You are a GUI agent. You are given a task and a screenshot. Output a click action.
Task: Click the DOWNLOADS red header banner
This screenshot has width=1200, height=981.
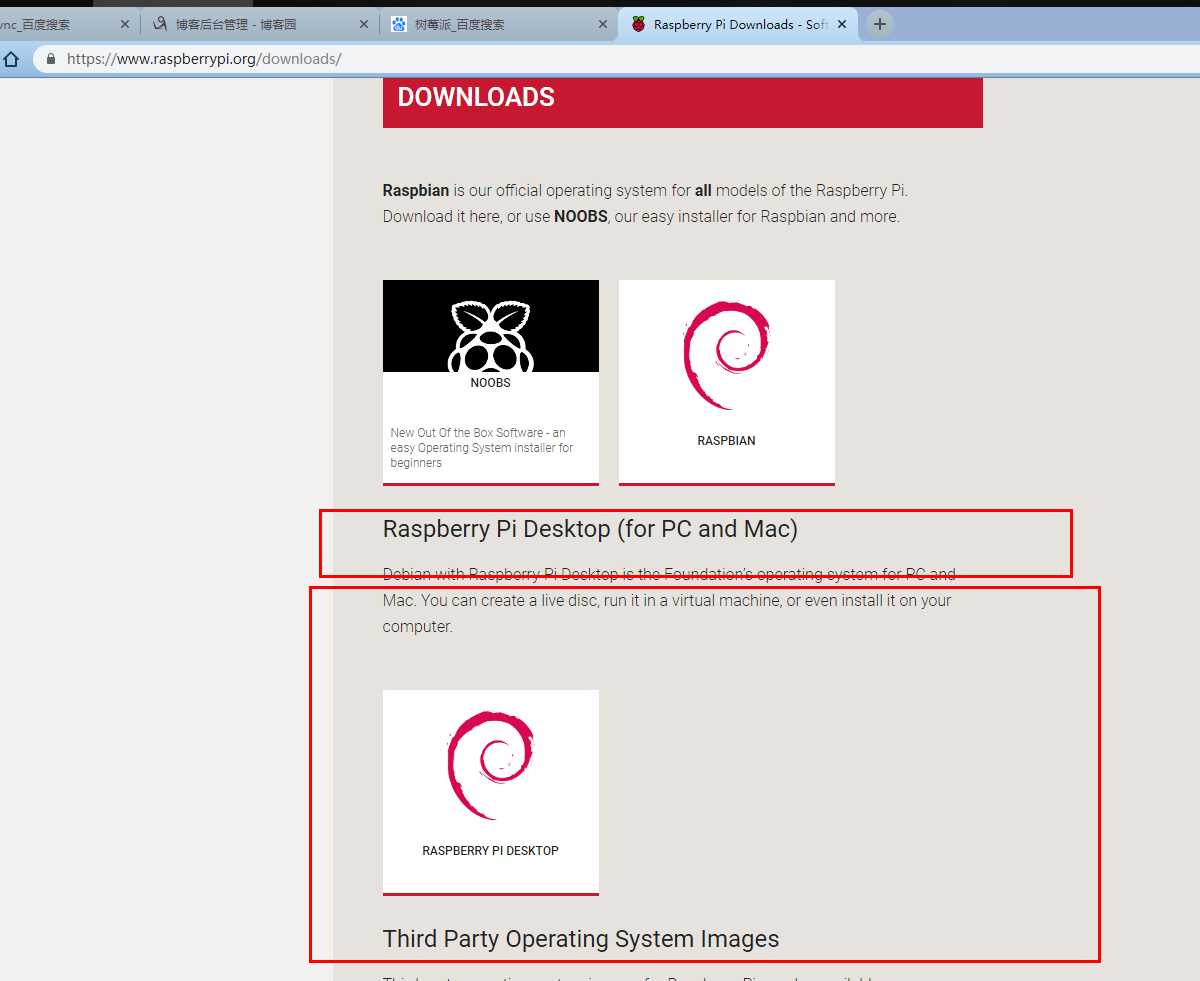click(x=683, y=102)
